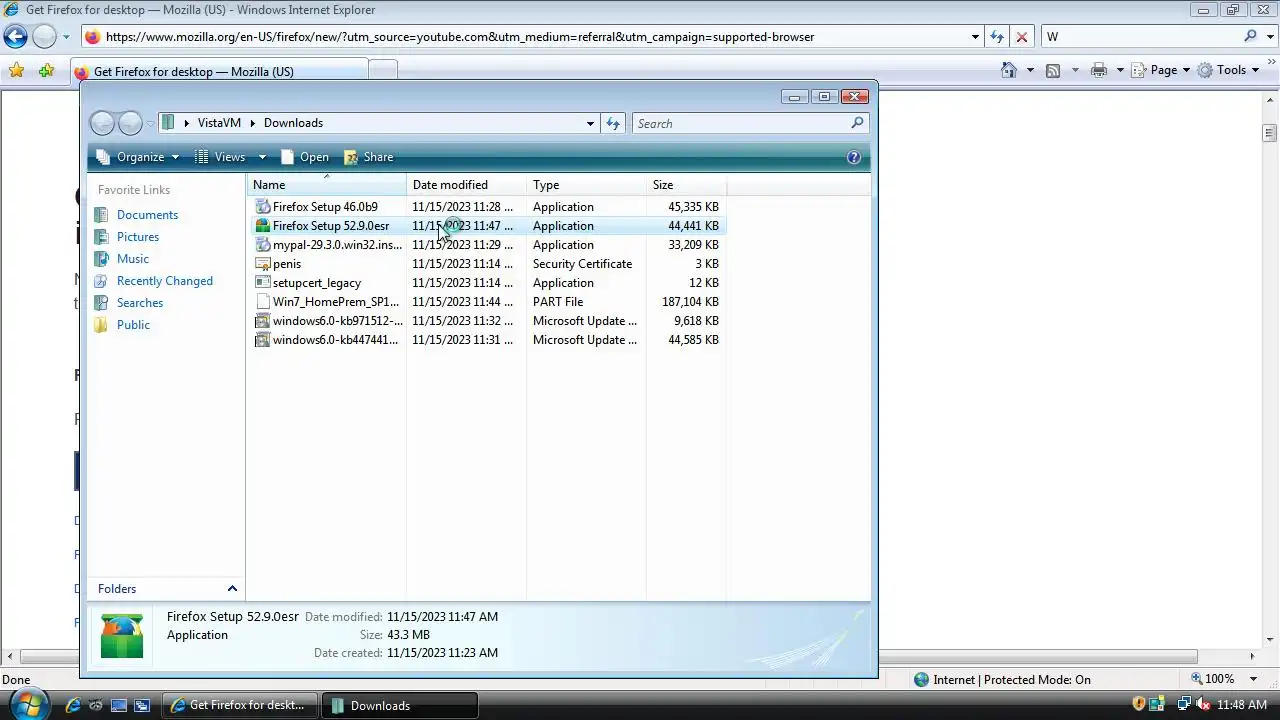Sort by Type column header
Viewport: 1280px width, 720px height.
click(586, 185)
